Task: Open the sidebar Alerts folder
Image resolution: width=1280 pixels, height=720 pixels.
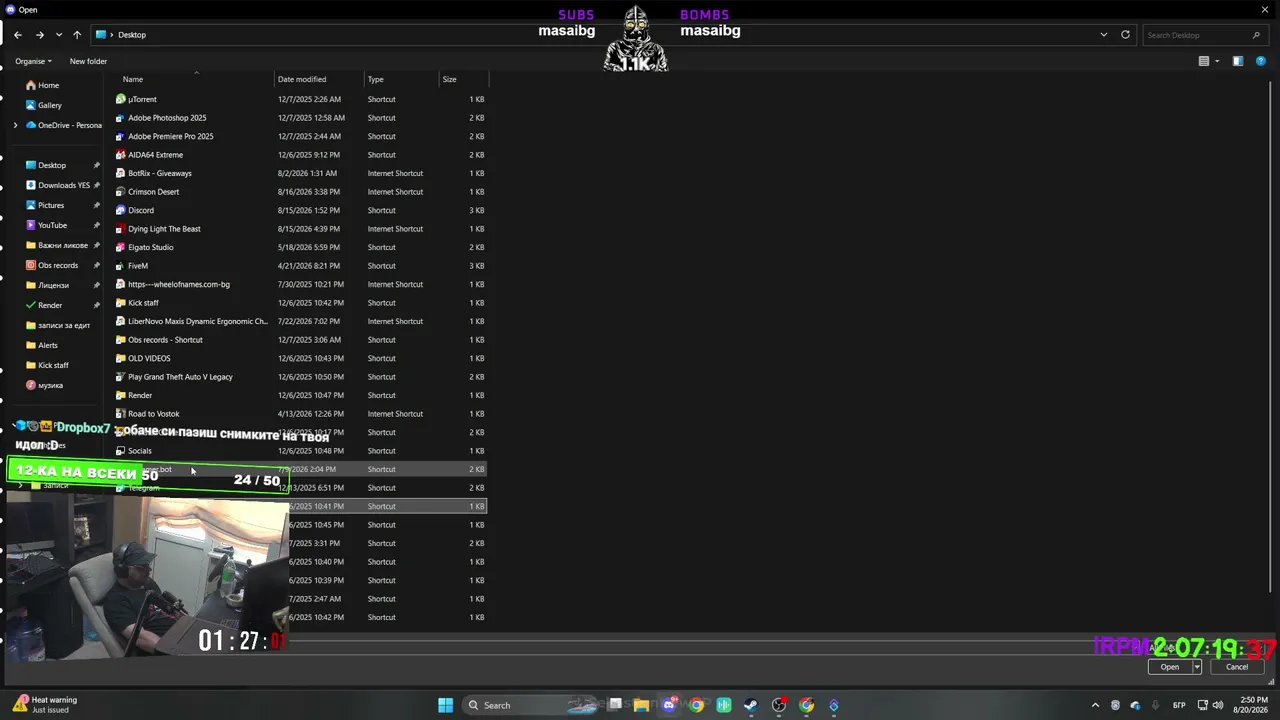Action: (x=48, y=345)
